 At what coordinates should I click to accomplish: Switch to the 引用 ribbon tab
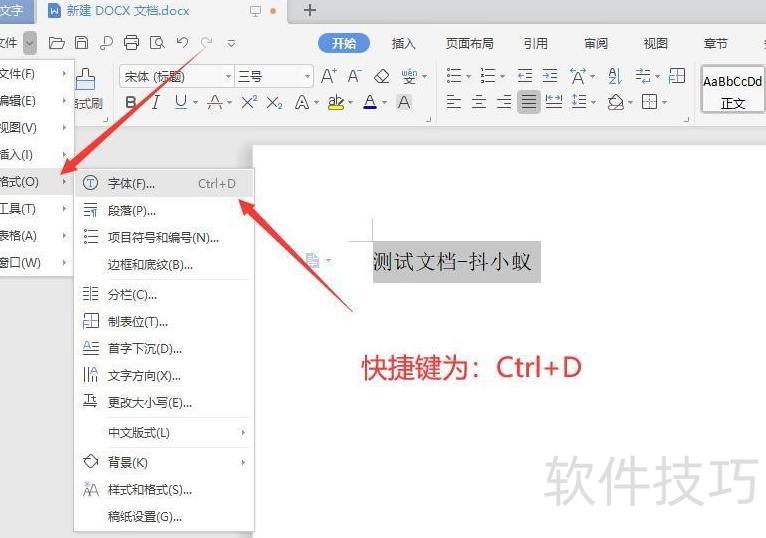click(535, 43)
